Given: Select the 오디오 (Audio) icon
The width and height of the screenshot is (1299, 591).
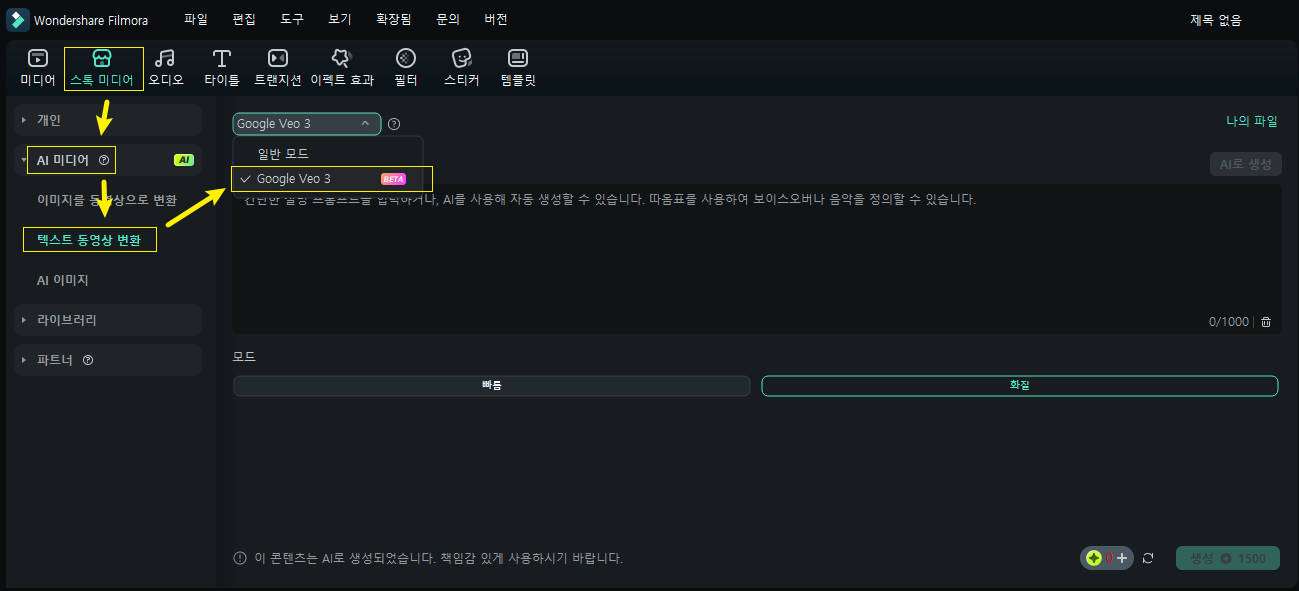Looking at the screenshot, I should pos(165,59).
